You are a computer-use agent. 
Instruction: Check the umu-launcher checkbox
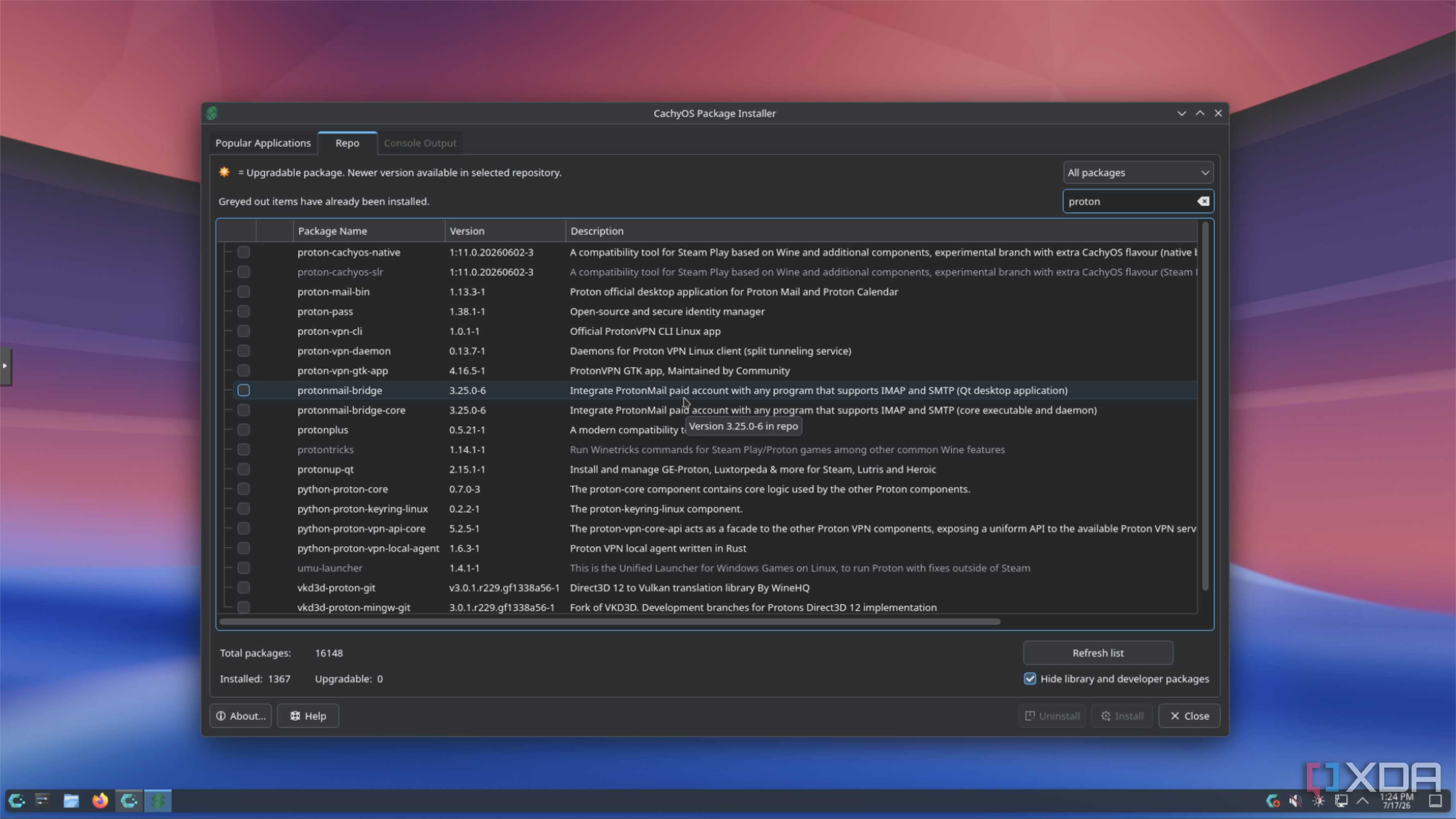tap(244, 568)
